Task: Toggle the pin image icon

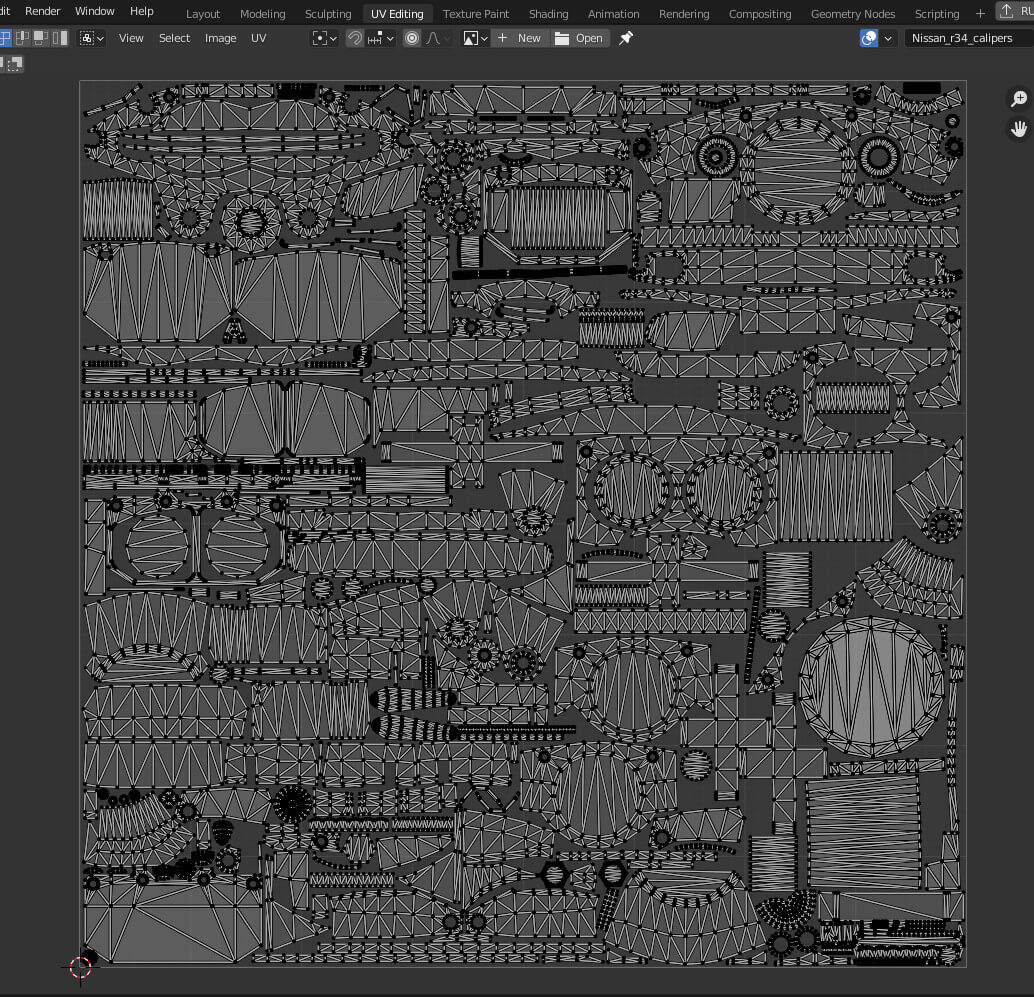Action: pos(626,38)
